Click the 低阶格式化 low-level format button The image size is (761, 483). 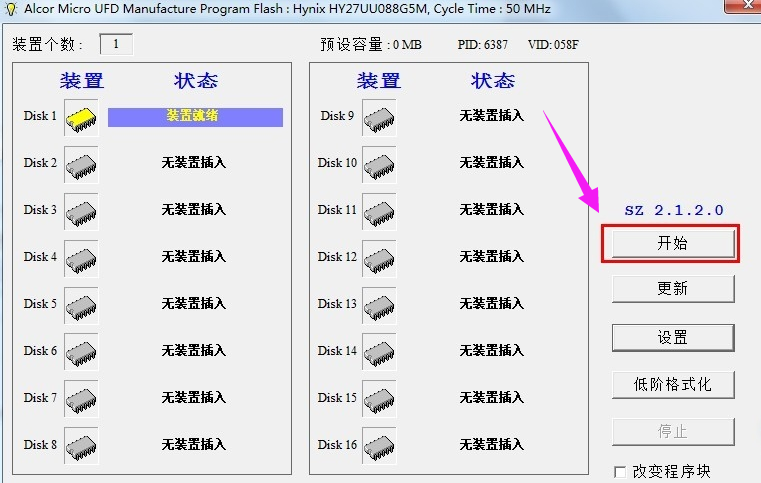pos(673,384)
